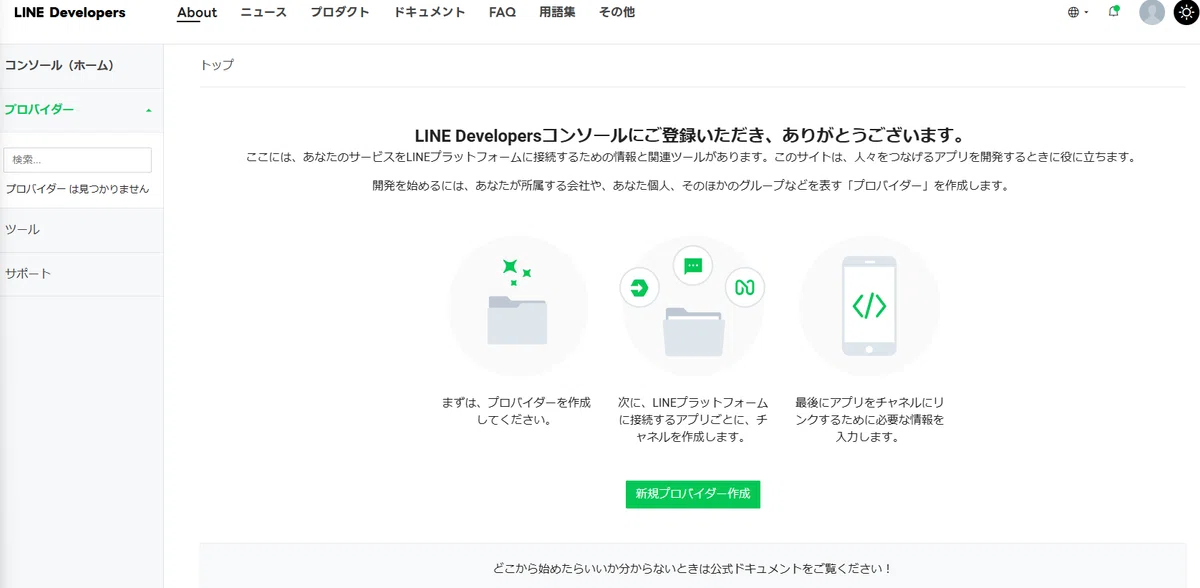This screenshot has width=1200, height=588.
Task: Open the プロダクト menu item
Action: click(340, 13)
